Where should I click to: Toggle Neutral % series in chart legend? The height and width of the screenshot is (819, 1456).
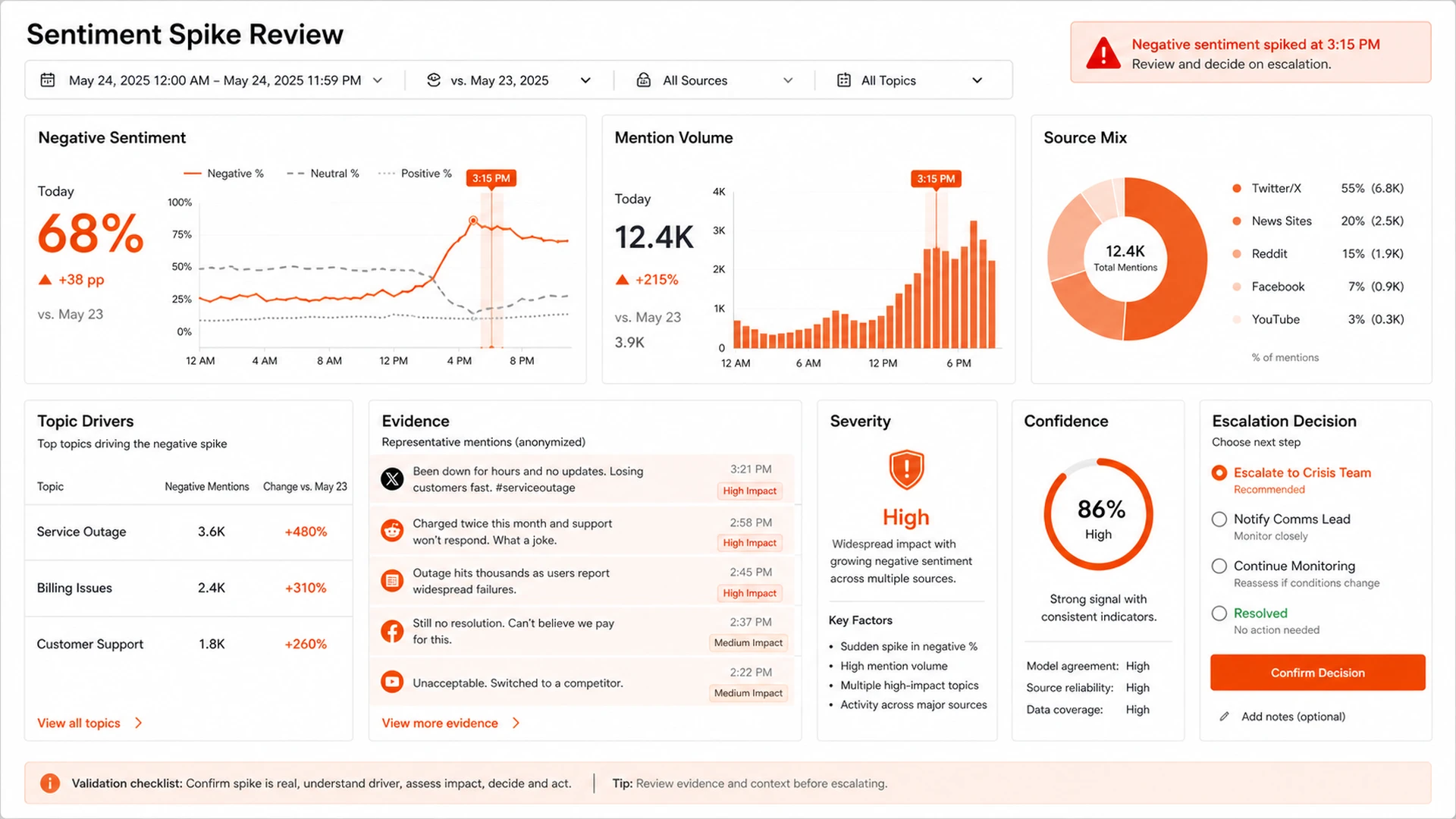[x=323, y=174]
